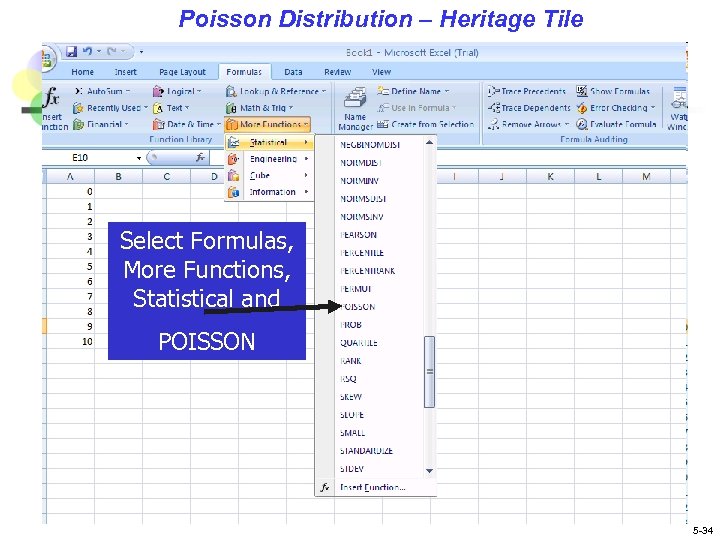Screen dimensions: 720x540
Task: Click the formula bar fx icon
Action: click(200, 158)
